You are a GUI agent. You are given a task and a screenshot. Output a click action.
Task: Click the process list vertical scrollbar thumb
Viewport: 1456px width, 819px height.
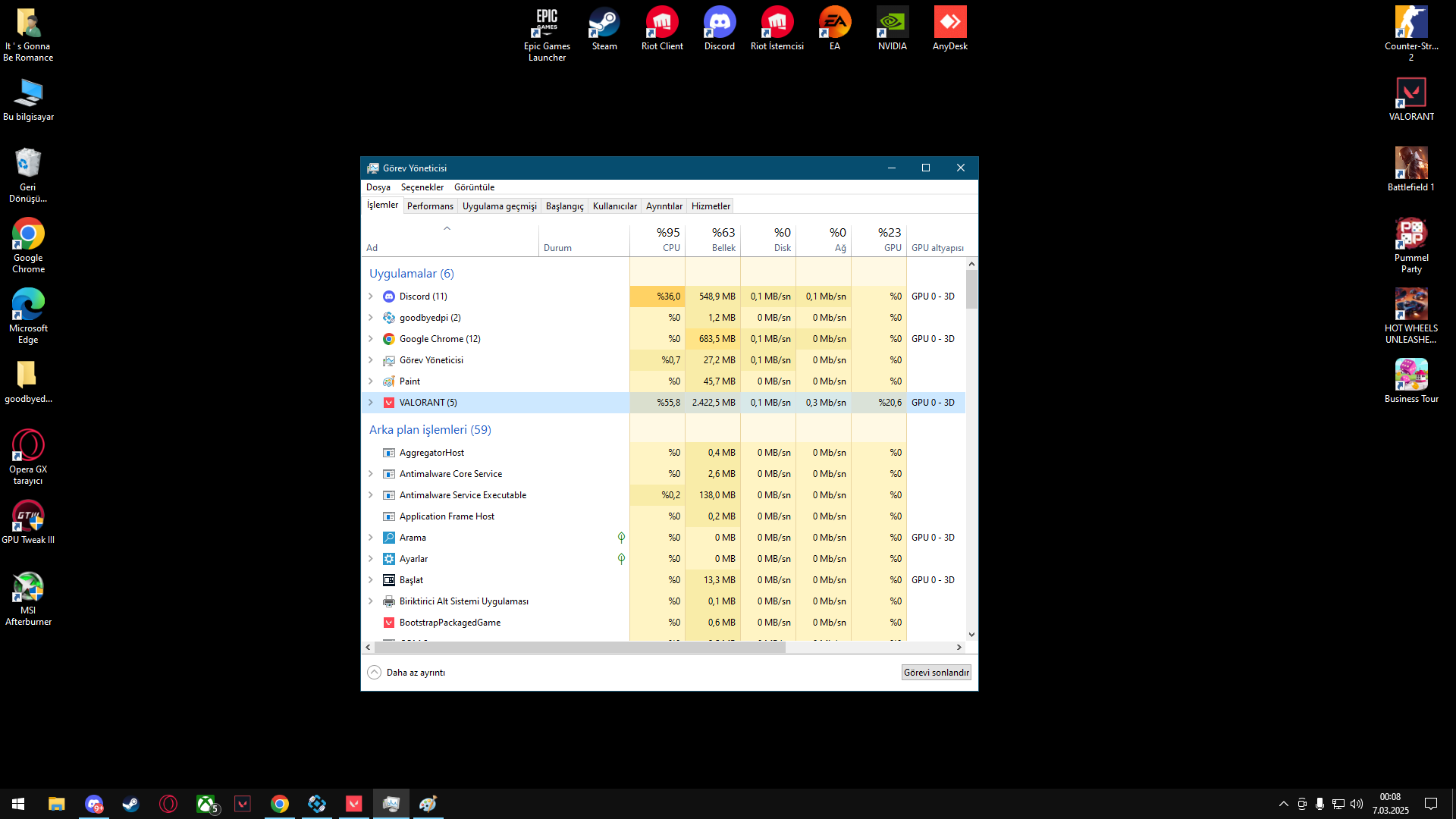[x=971, y=290]
